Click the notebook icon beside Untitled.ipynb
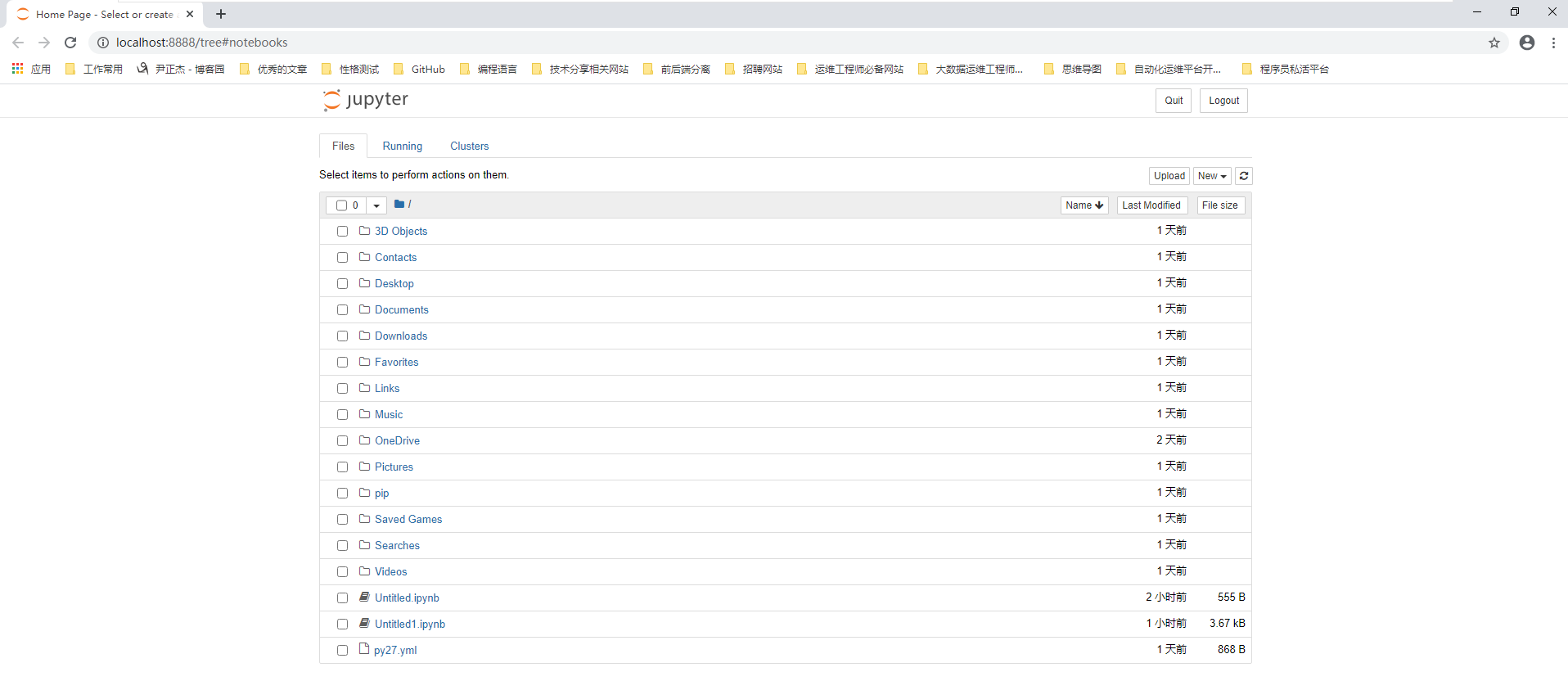The width and height of the screenshot is (1568, 681). click(x=365, y=598)
